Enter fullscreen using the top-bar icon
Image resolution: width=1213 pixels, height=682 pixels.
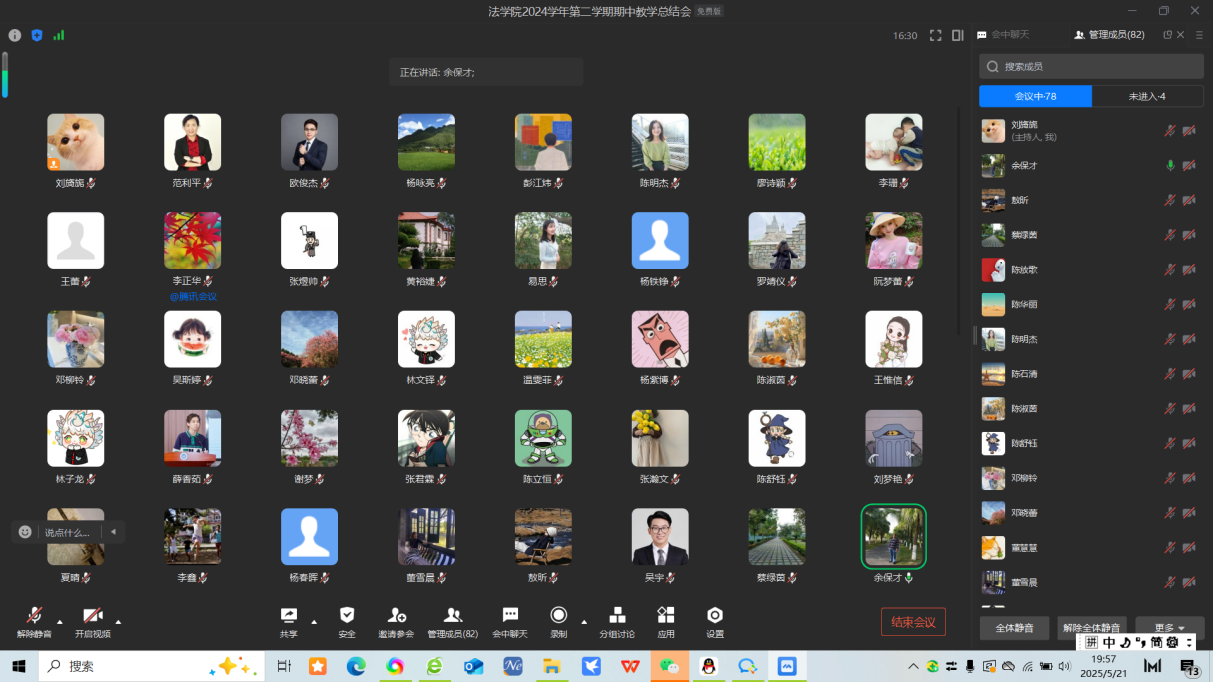(936, 35)
